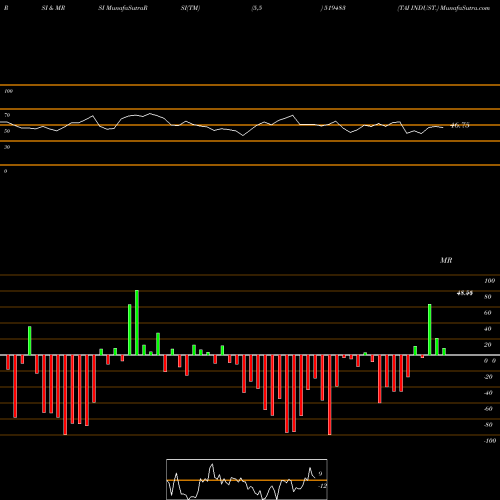This screenshot has width=500, height=500.
Task: Click the 'SI(TM)' header text
Action: (x=190, y=8)
